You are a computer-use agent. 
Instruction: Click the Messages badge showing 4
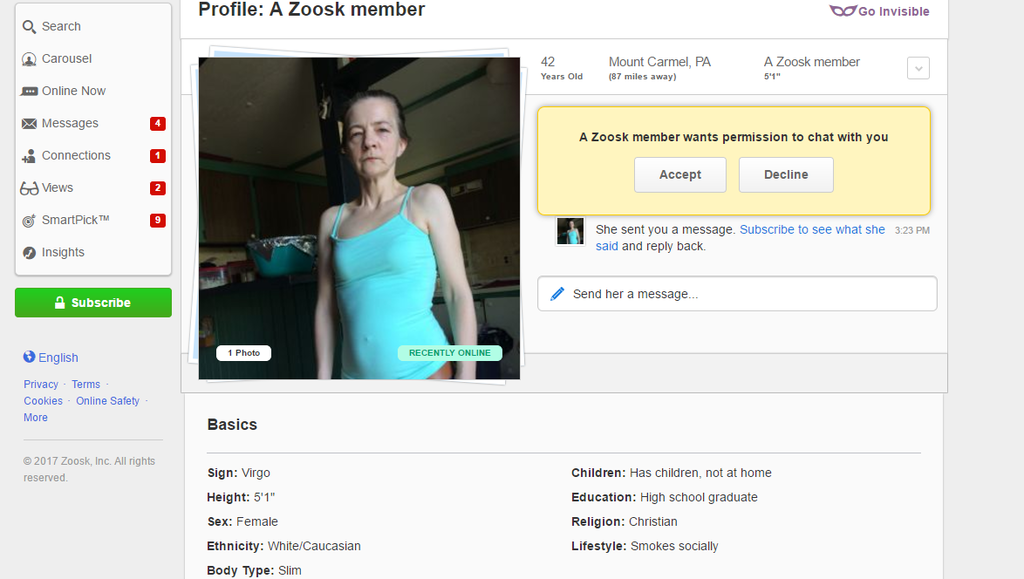pyautogui.click(x=157, y=123)
